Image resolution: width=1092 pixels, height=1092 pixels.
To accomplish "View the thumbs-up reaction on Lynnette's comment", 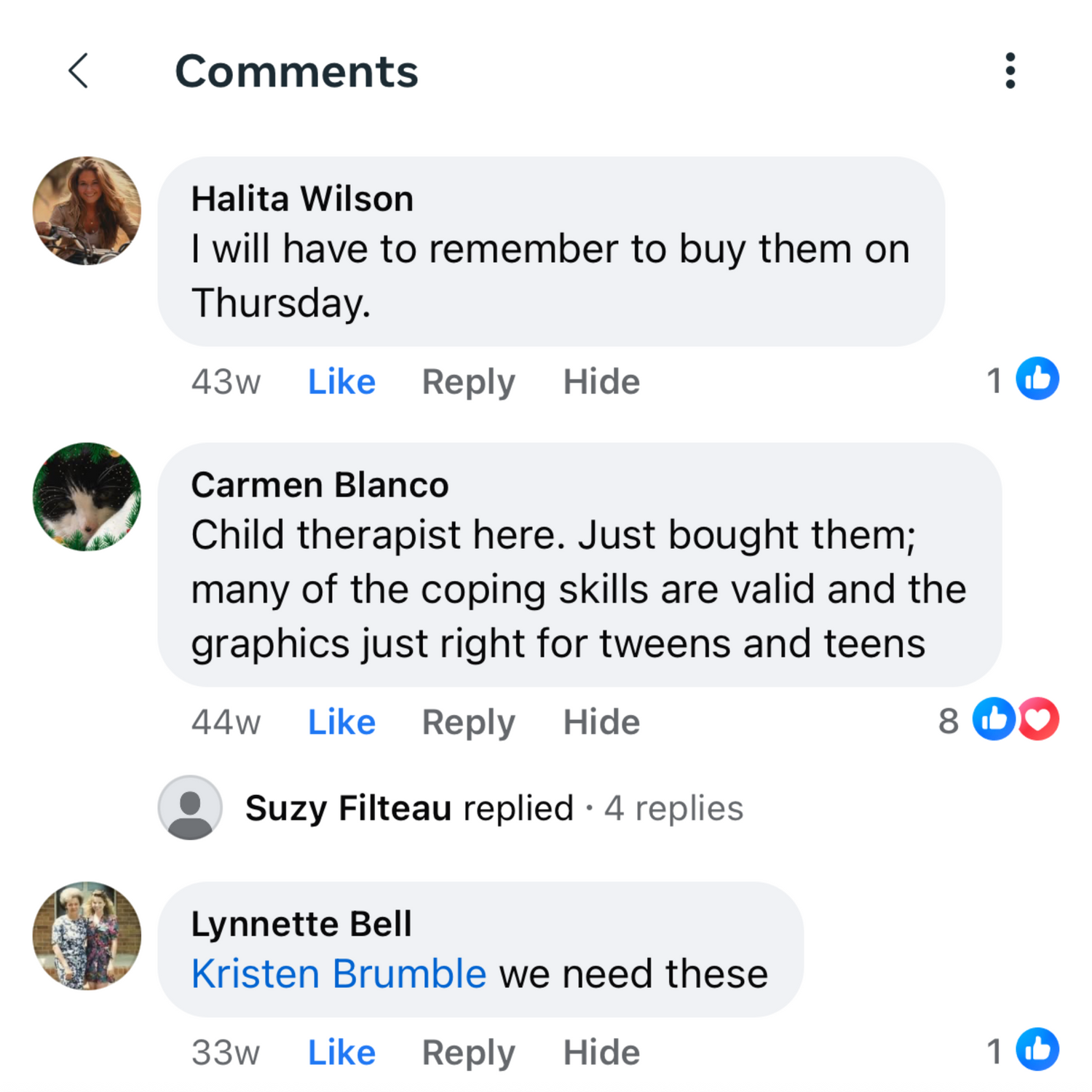I will click(1037, 1050).
